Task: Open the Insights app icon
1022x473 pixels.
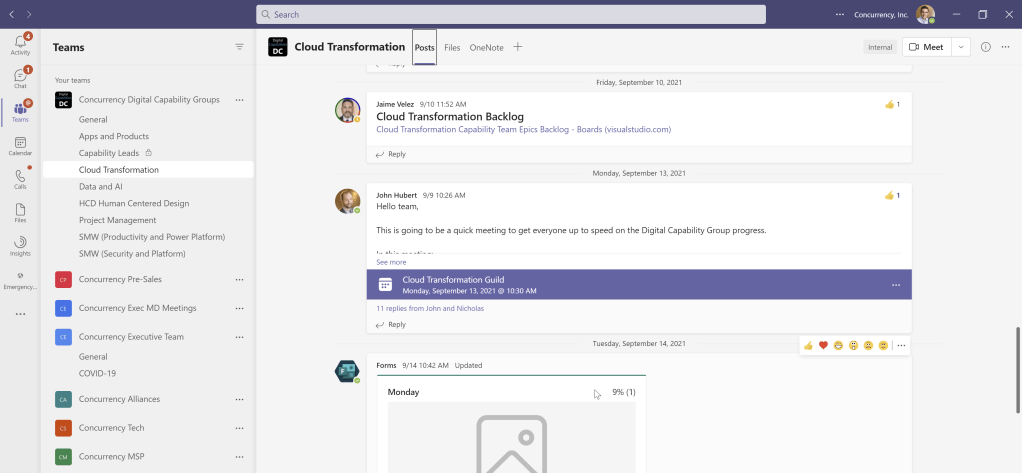Action: (20, 245)
